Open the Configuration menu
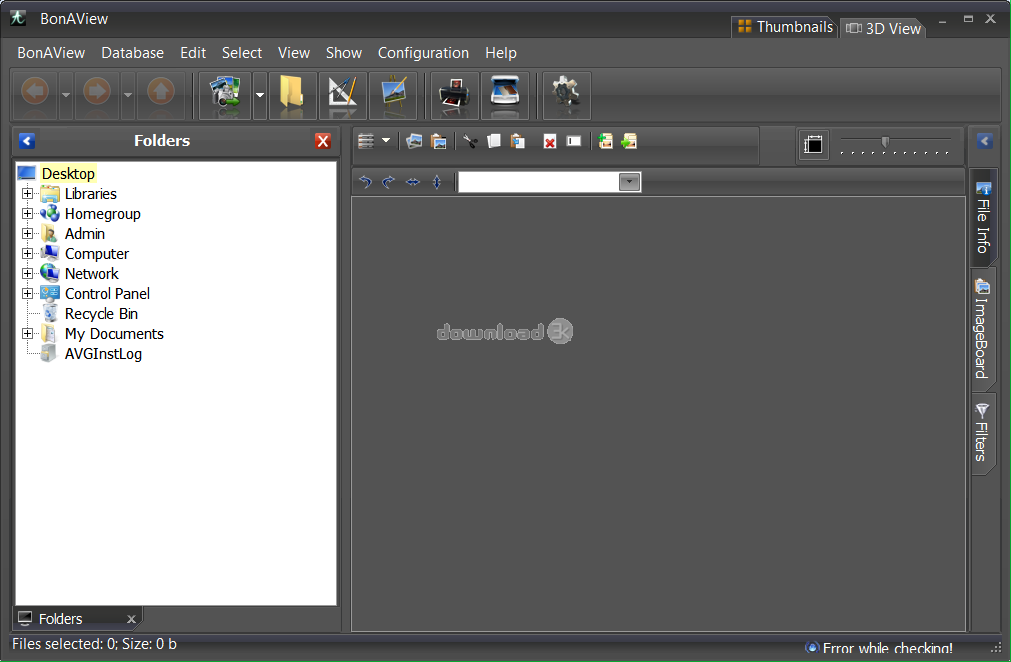The image size is (1011, 662). point(423,53)
